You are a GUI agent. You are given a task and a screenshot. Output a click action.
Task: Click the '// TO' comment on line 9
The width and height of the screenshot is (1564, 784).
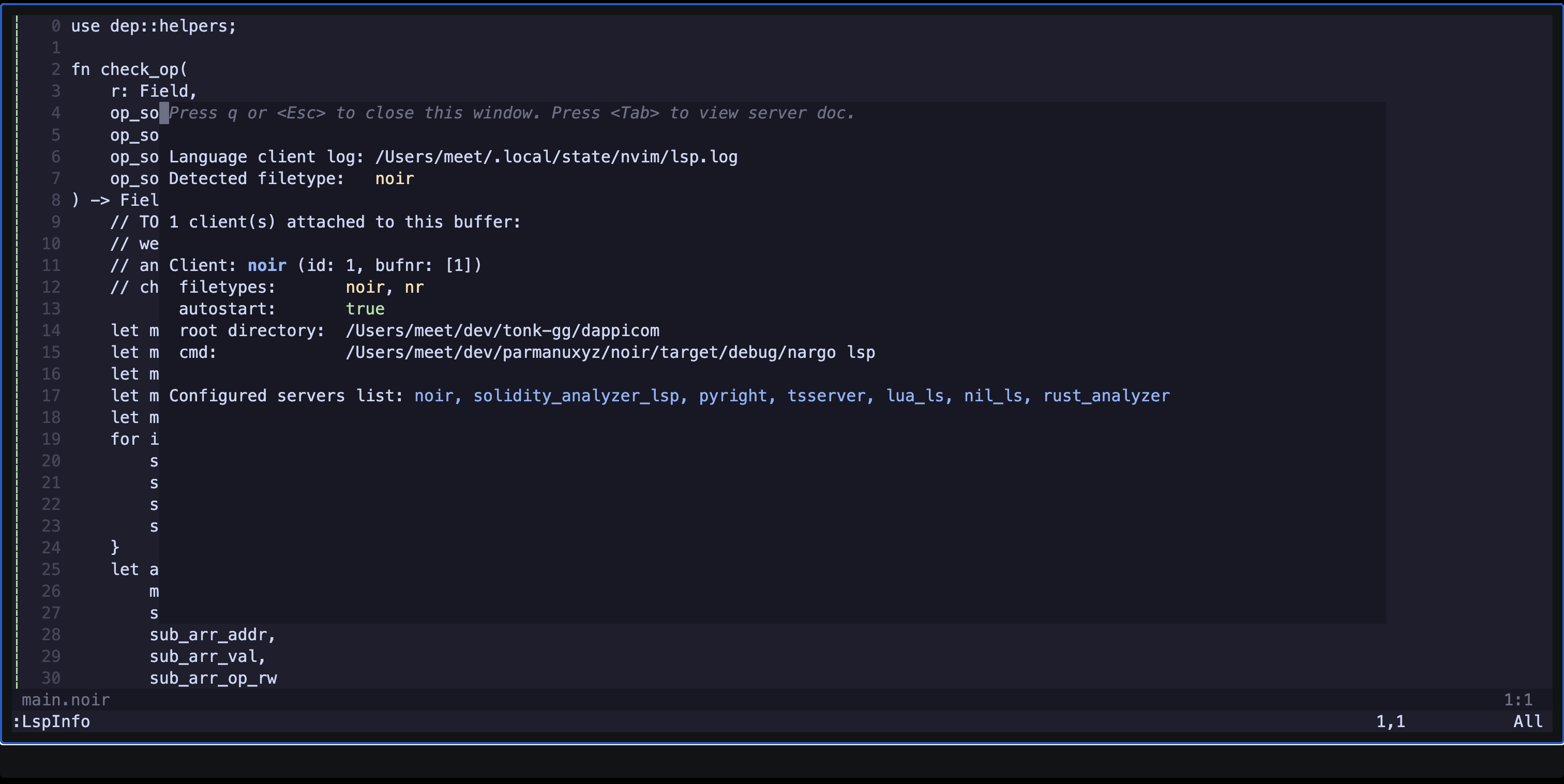134,222
